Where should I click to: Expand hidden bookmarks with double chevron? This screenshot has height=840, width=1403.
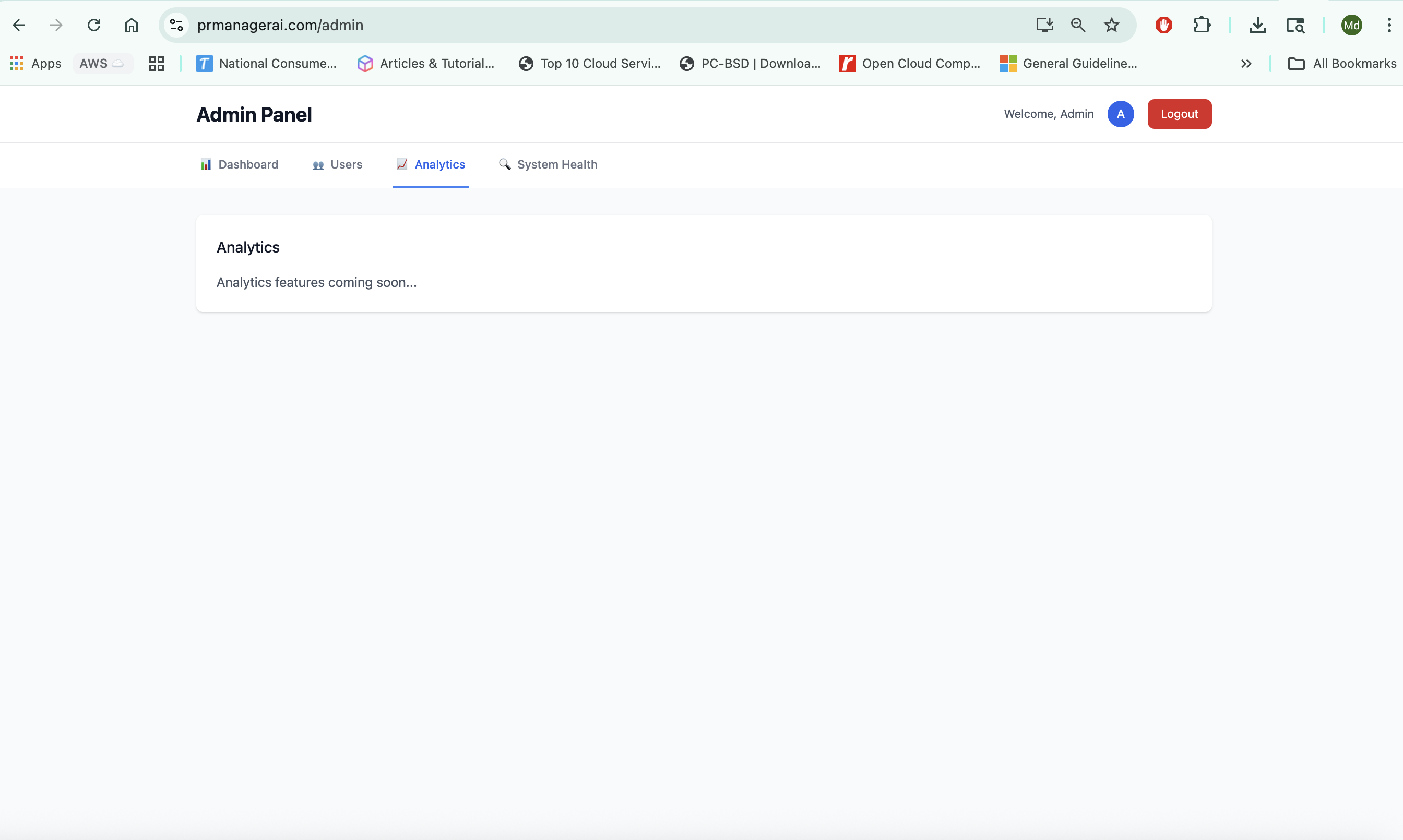tap(1245, 64)
